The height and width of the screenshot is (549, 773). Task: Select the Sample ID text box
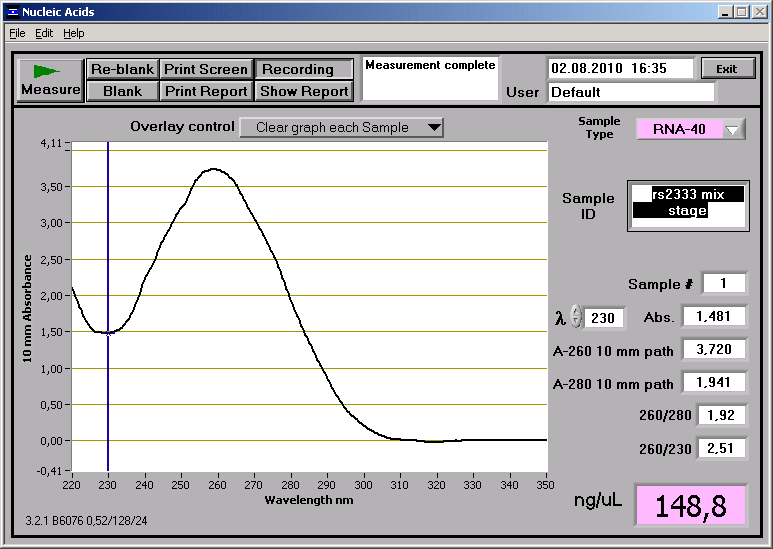click(x=688, y=206)
